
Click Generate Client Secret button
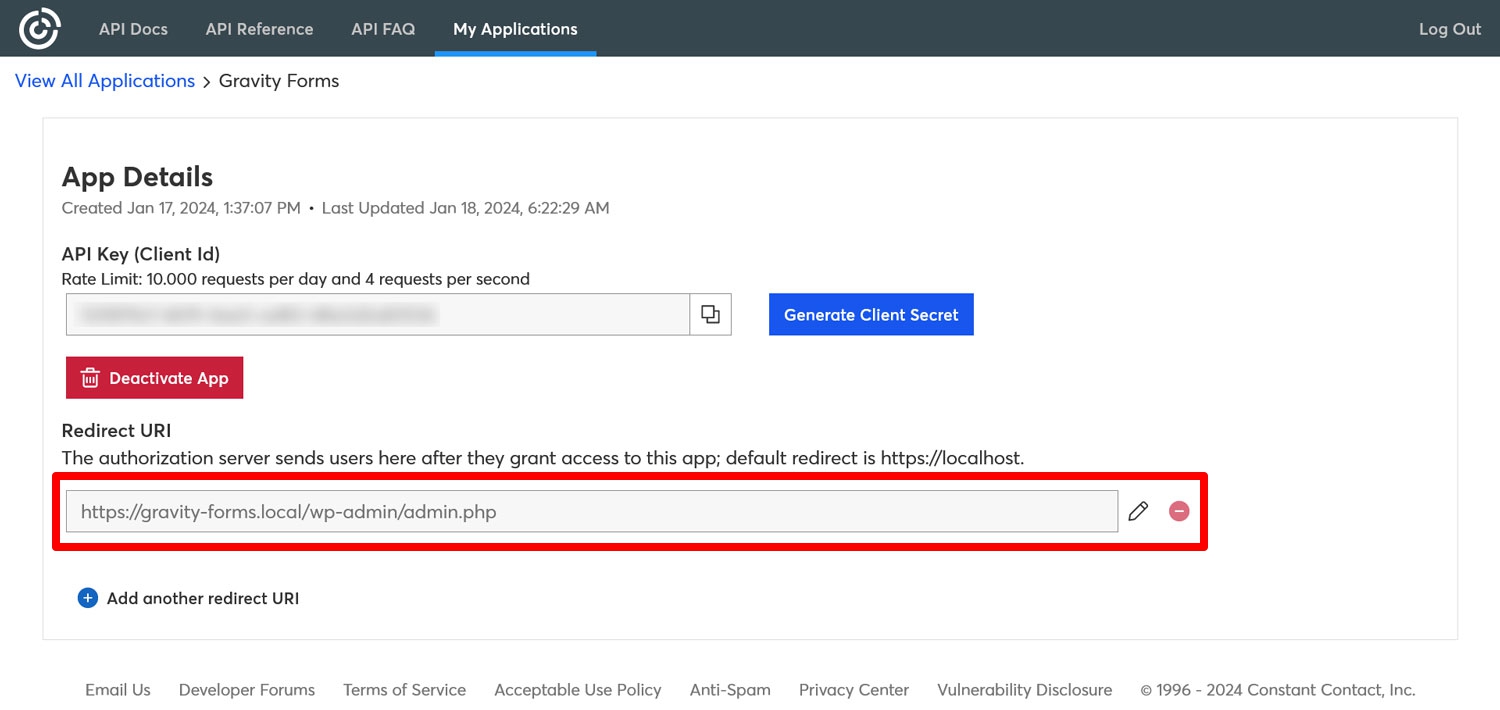871,314
